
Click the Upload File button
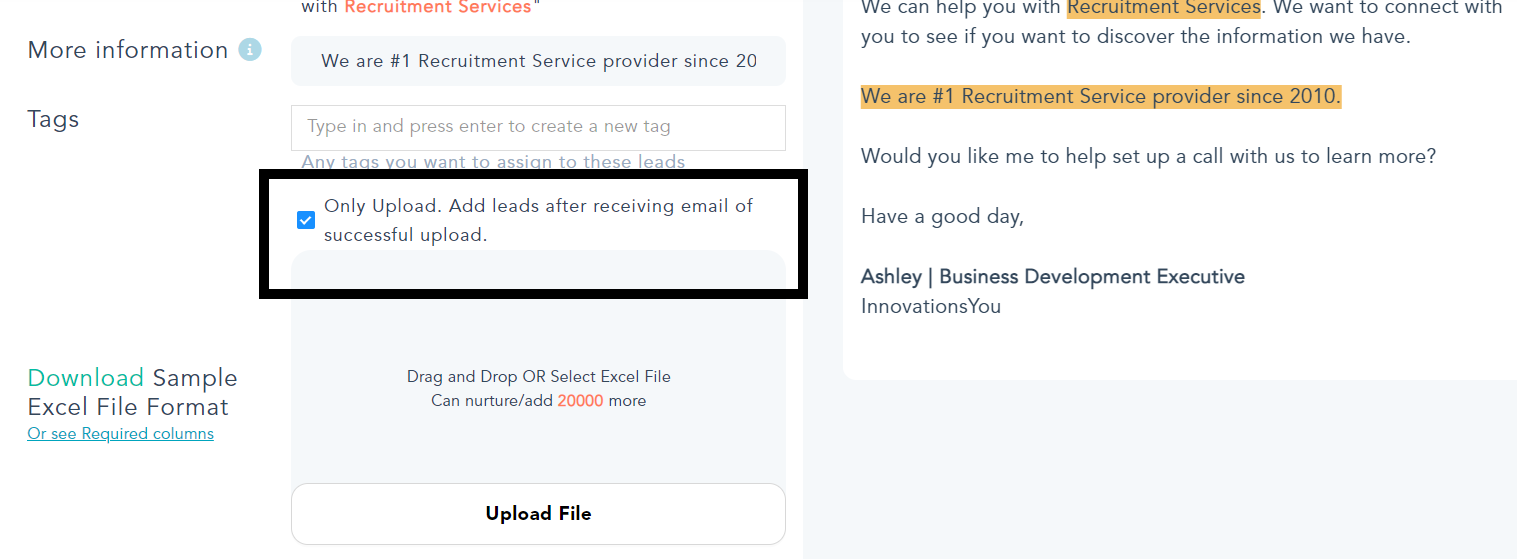(x=538, y=514)
